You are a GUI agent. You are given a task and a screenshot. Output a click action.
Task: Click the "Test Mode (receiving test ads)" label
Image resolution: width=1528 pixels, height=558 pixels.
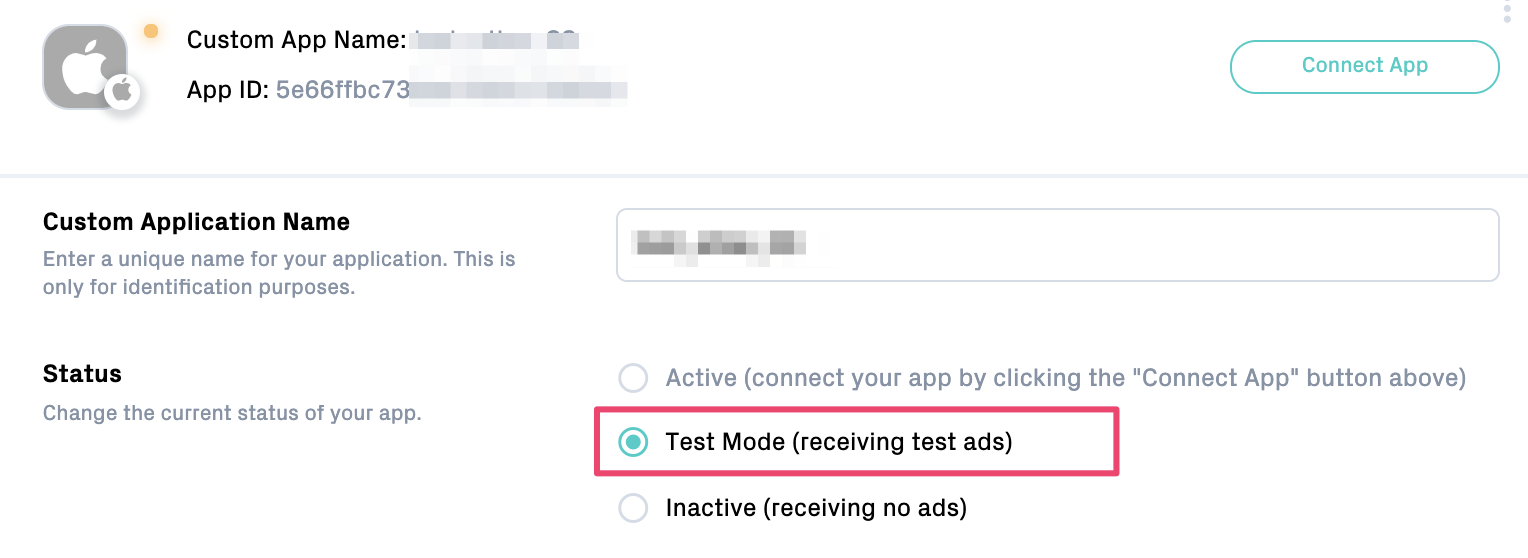coord(839,442)
